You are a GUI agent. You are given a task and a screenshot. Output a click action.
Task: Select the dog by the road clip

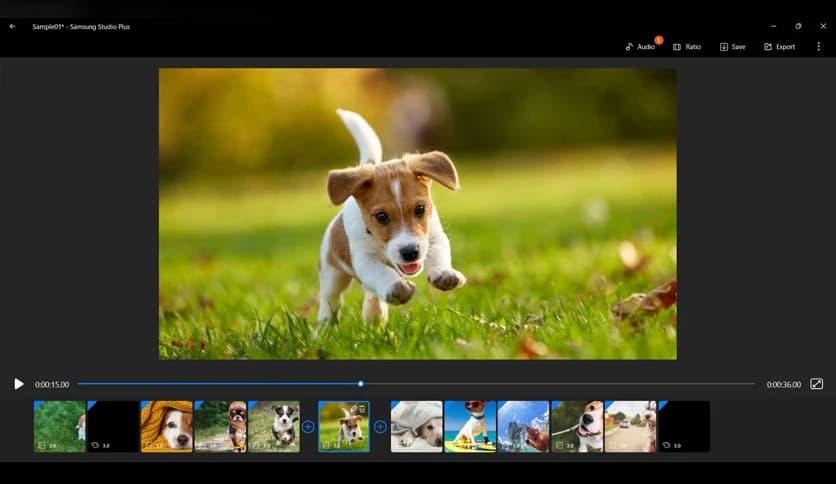coord(630,426)
